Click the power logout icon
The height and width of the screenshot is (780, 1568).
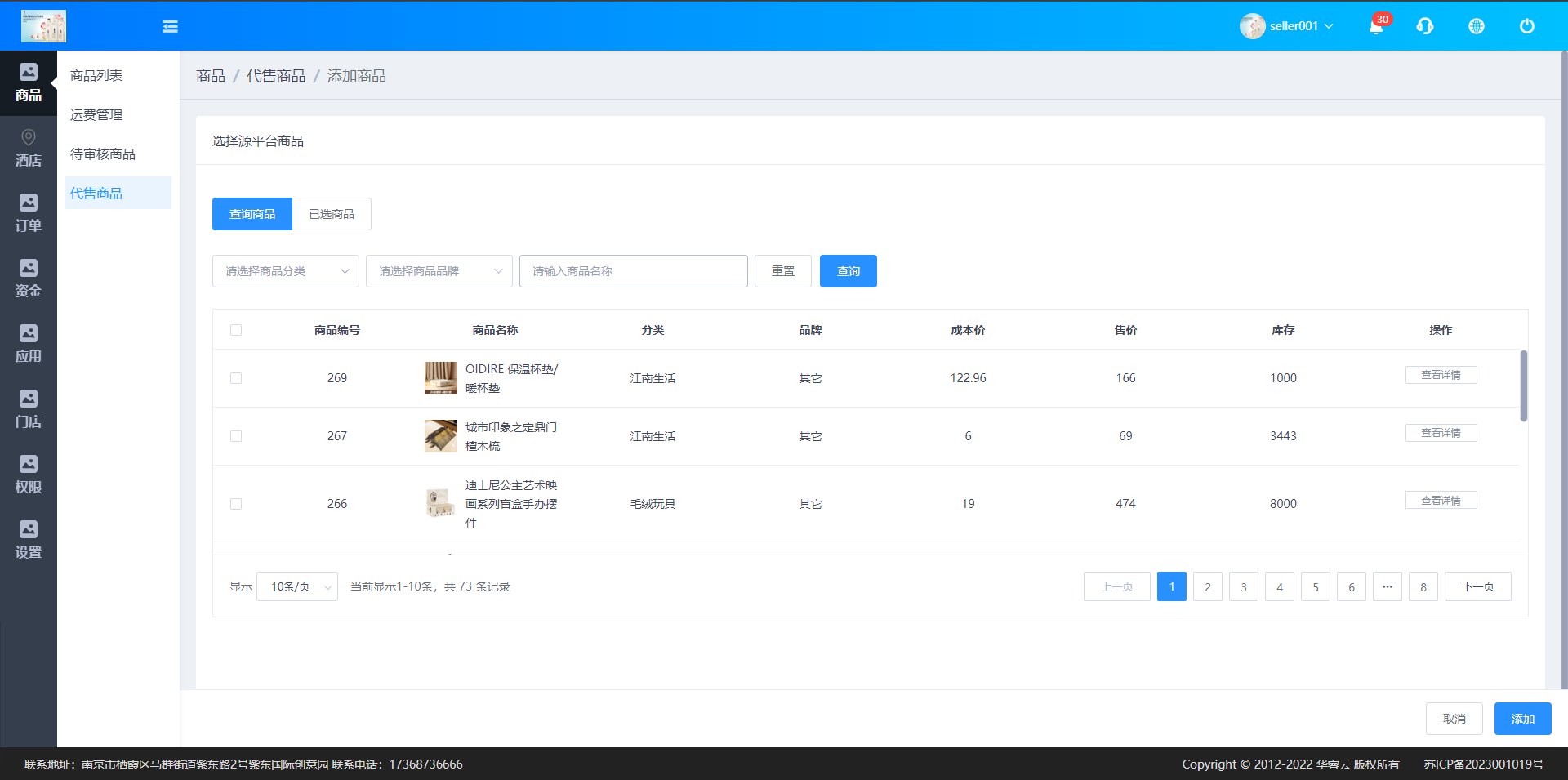(x=1526, y=26)
